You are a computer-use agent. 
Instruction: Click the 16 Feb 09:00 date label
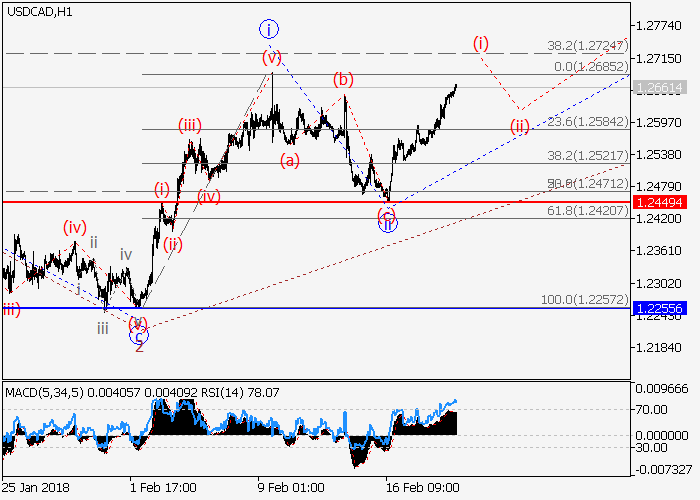click(x=423, y=488)
